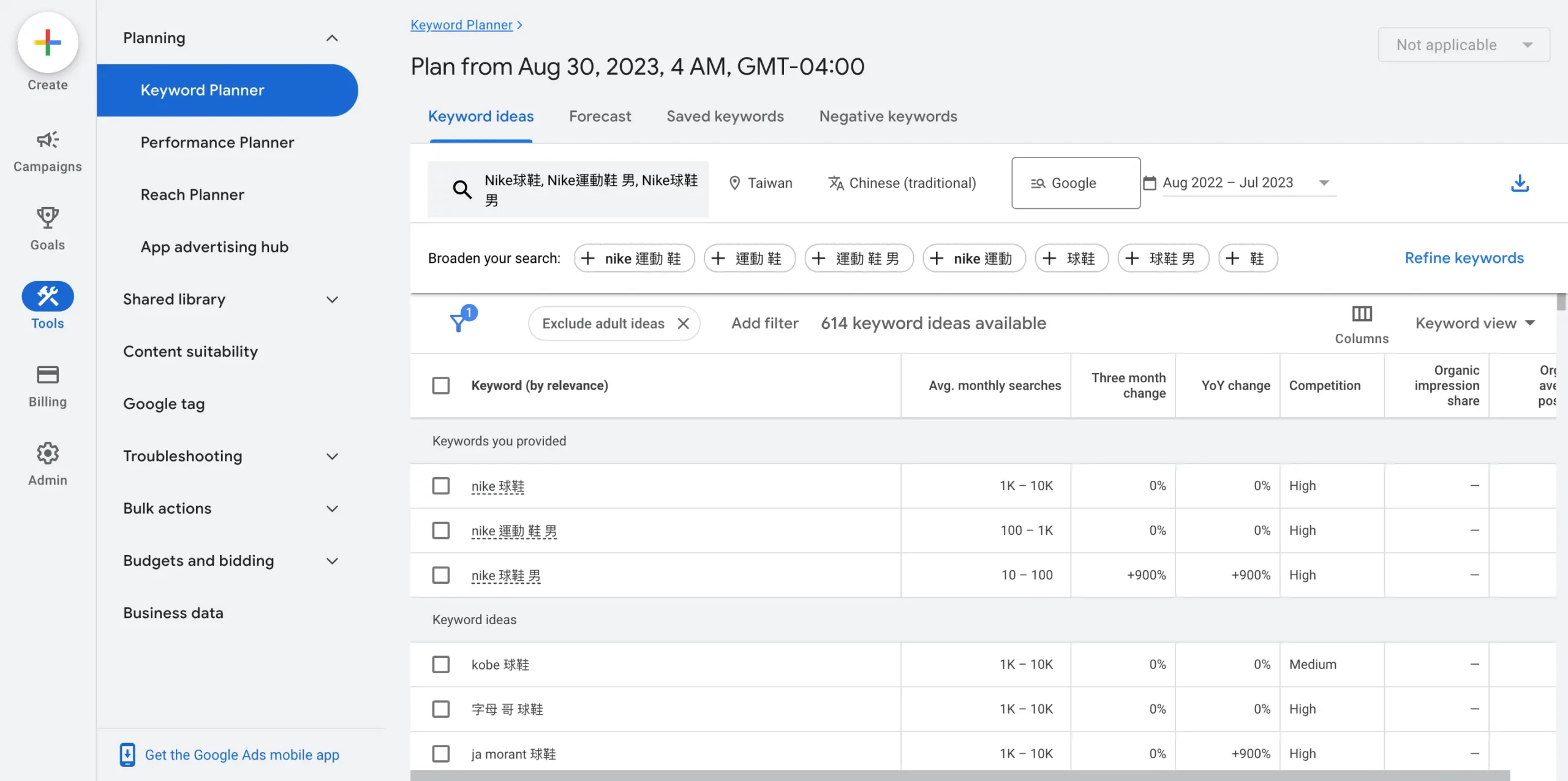Screen dimensions: 1568x781
Task: Switch to Forecast tab
Action: [x=600, y=116]
